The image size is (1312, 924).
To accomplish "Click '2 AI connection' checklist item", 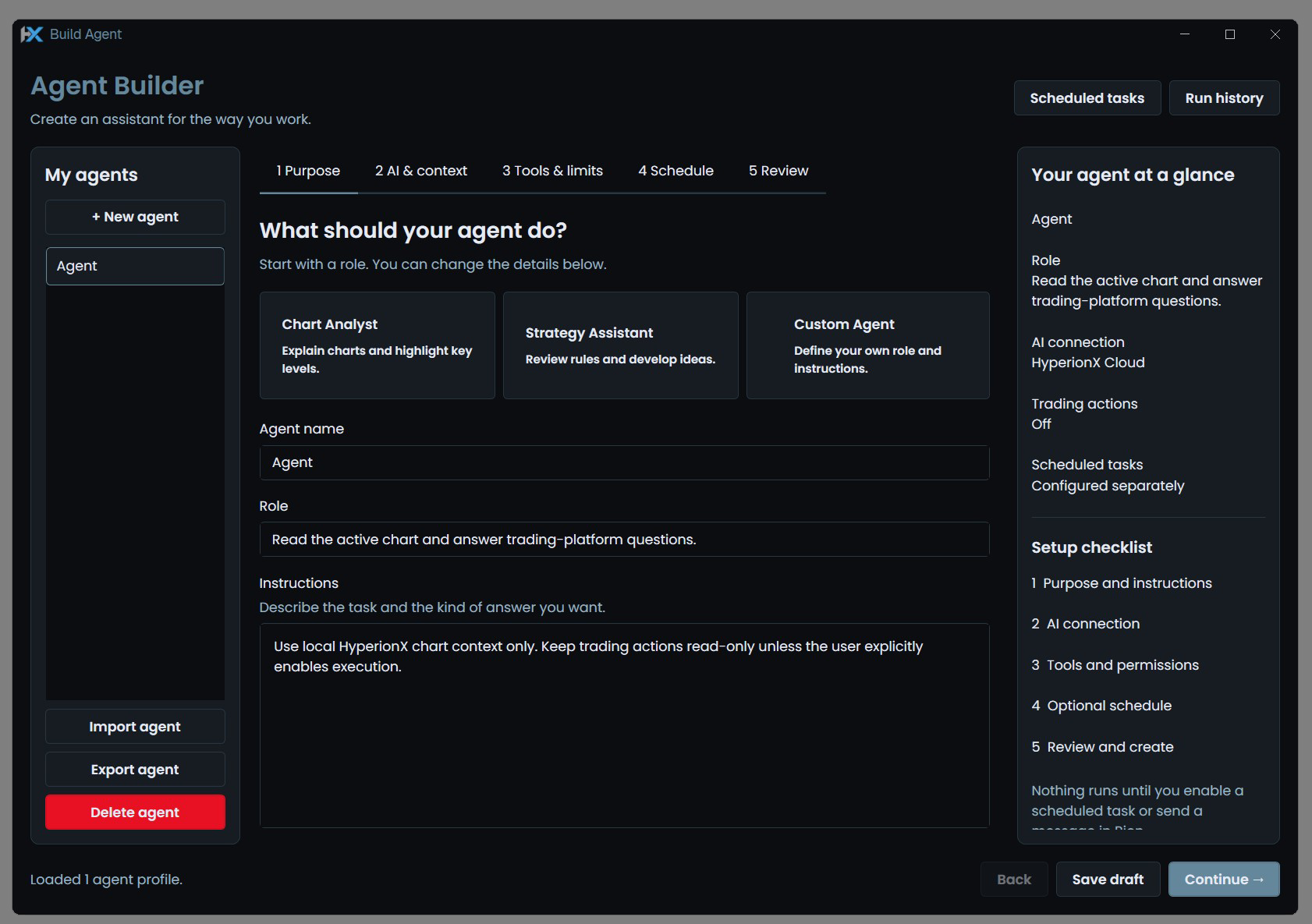I will click(1085, 624).
